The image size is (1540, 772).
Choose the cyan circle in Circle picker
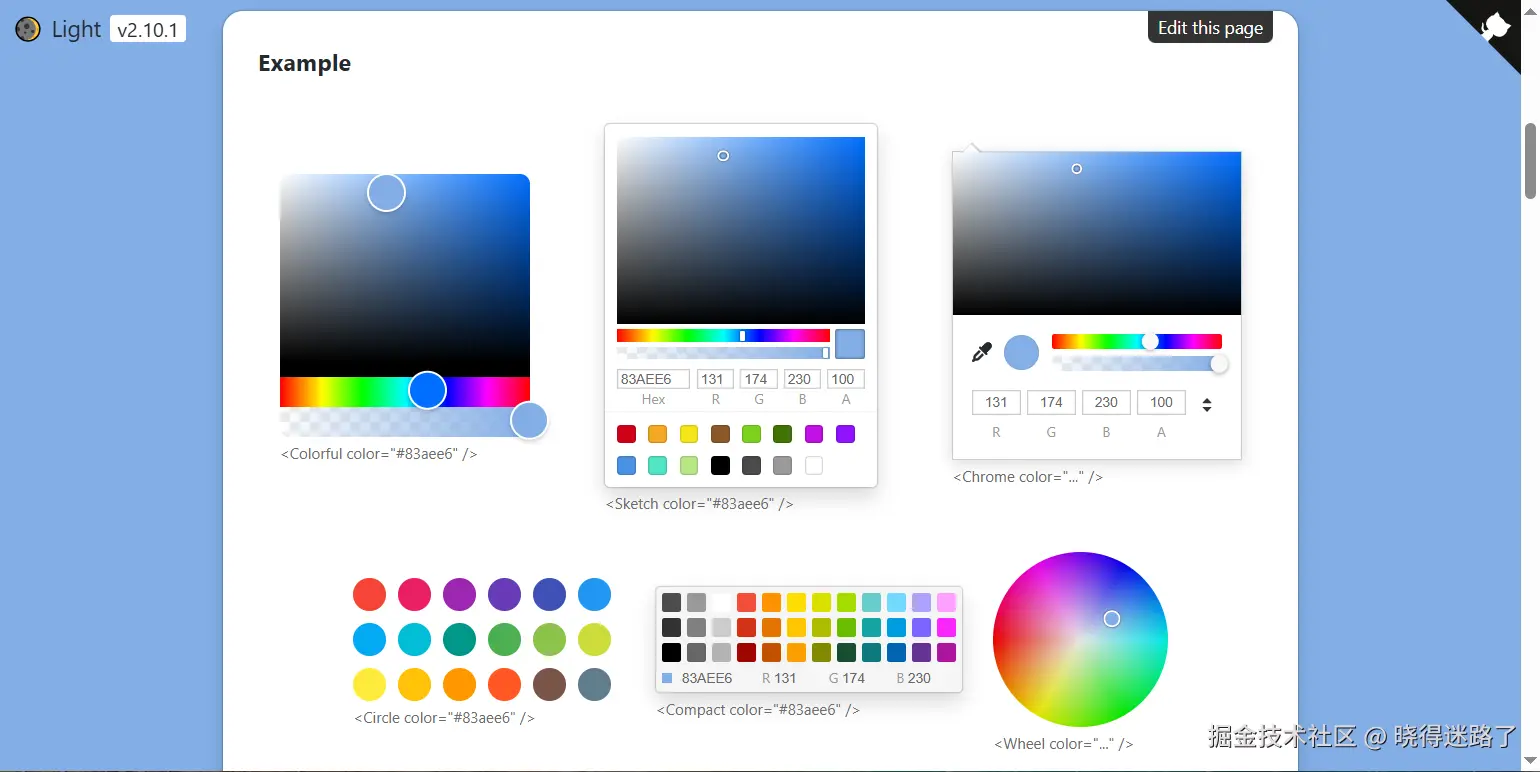point(414,639)
